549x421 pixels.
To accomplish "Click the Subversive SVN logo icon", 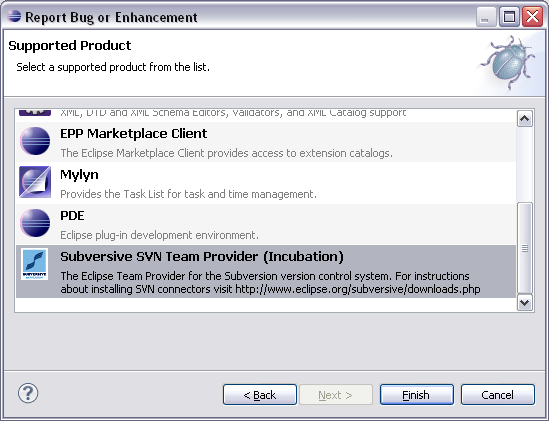I will coord(34,264).
